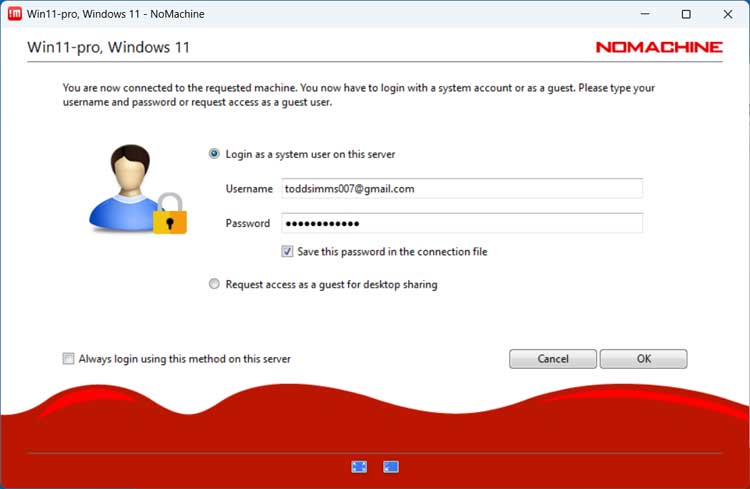Click into the Password field
The width and height of the screenshot is (750, 489).
pos(462,223)
